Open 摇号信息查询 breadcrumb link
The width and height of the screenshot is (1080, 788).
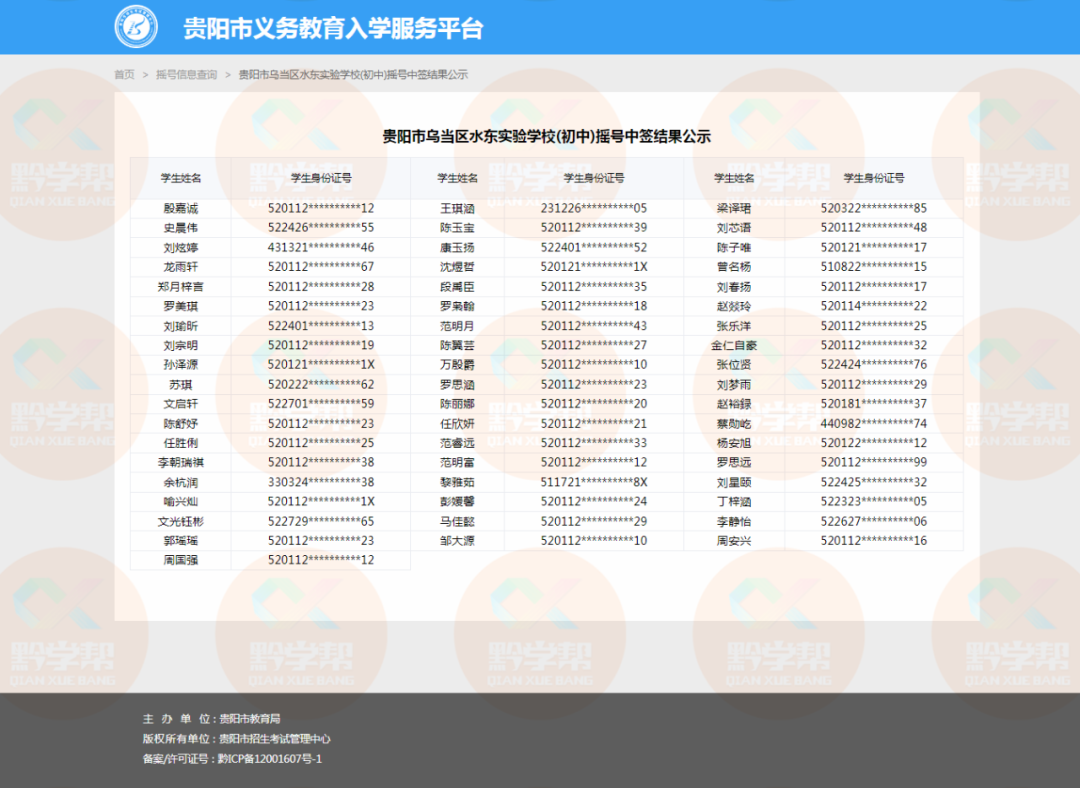pyautogui.click(x=186, y=74)
